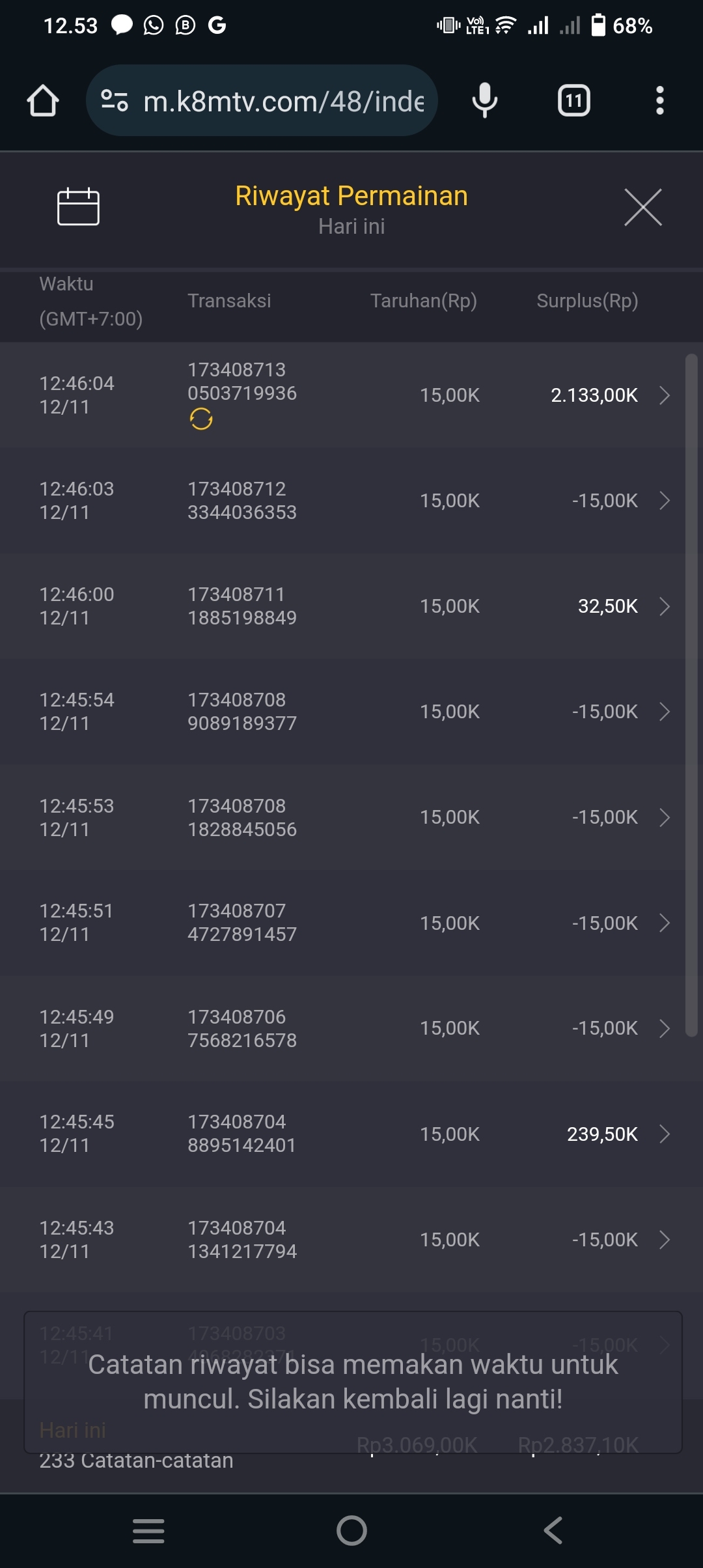
Task: Close the Riwayat Permainan panel
Action: (642, 208)
